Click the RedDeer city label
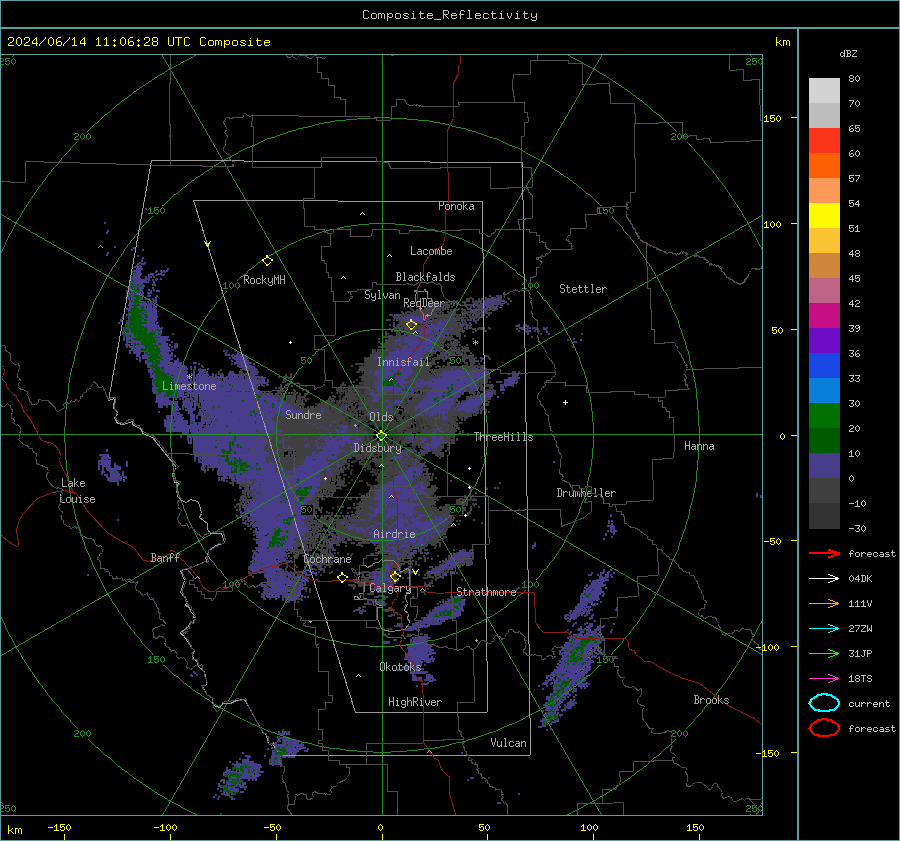The width and height of the screenshot is (900, 841). click(424, 303)
